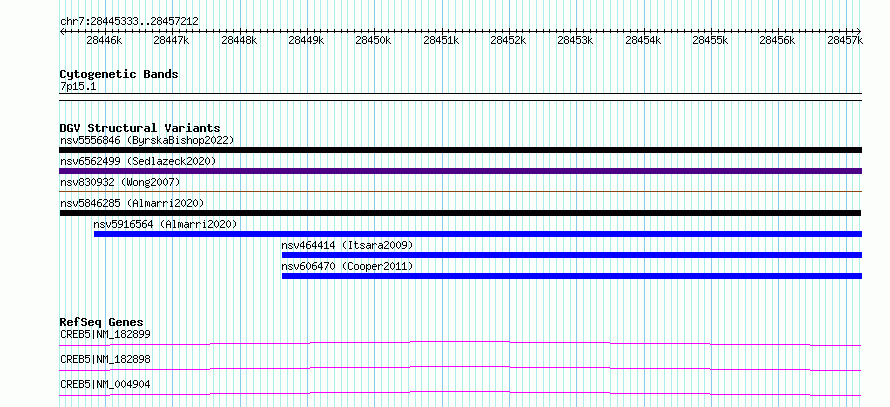Click the 28448k ruler tick label

[238, 40]
